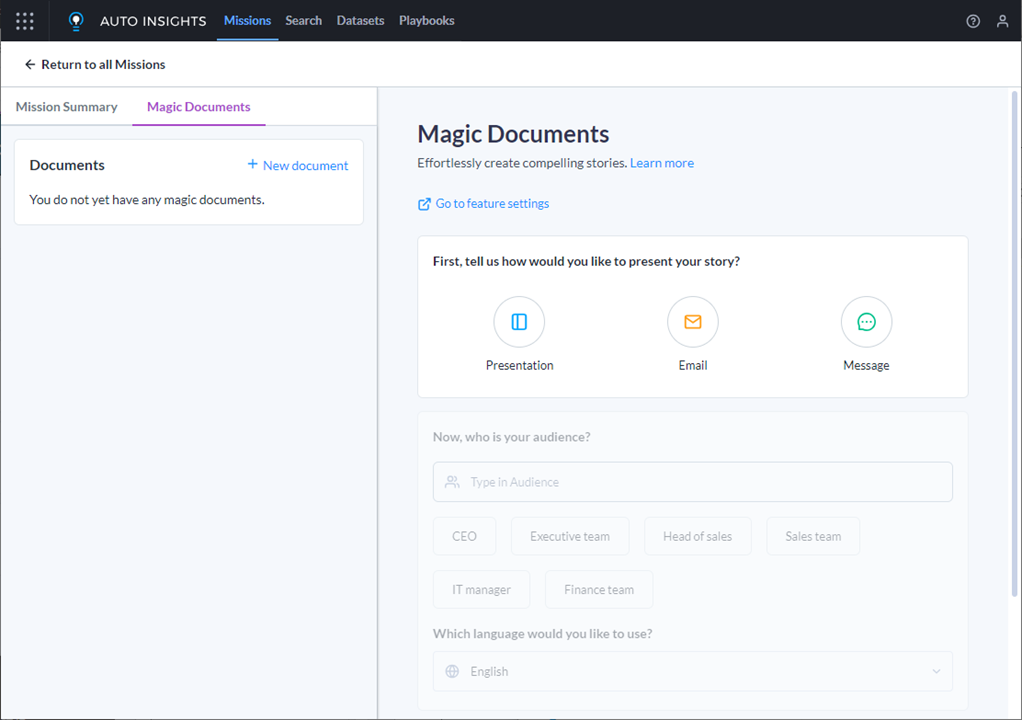Open the Search menu item
This screenshot has width=1022, height=720.
click(x=303, y=21)
